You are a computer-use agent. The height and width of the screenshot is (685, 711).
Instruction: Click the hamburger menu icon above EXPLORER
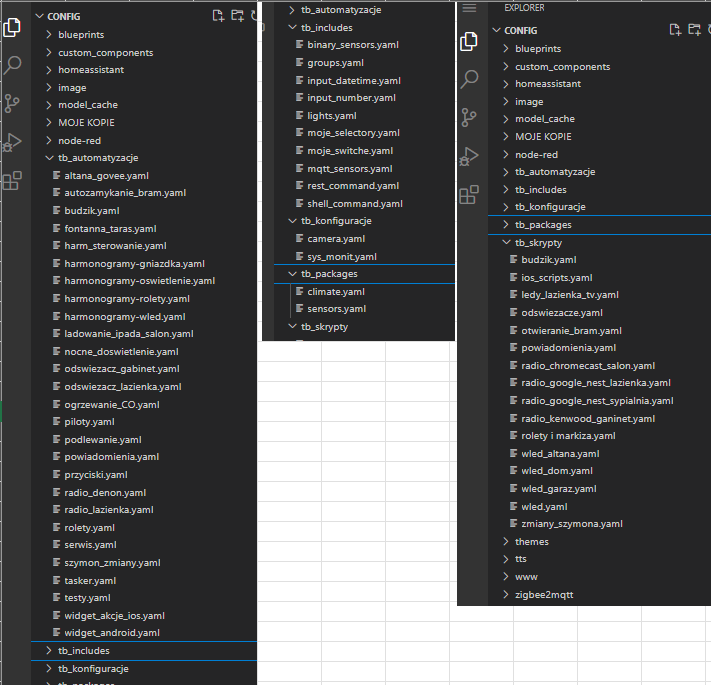click(469, 8)
